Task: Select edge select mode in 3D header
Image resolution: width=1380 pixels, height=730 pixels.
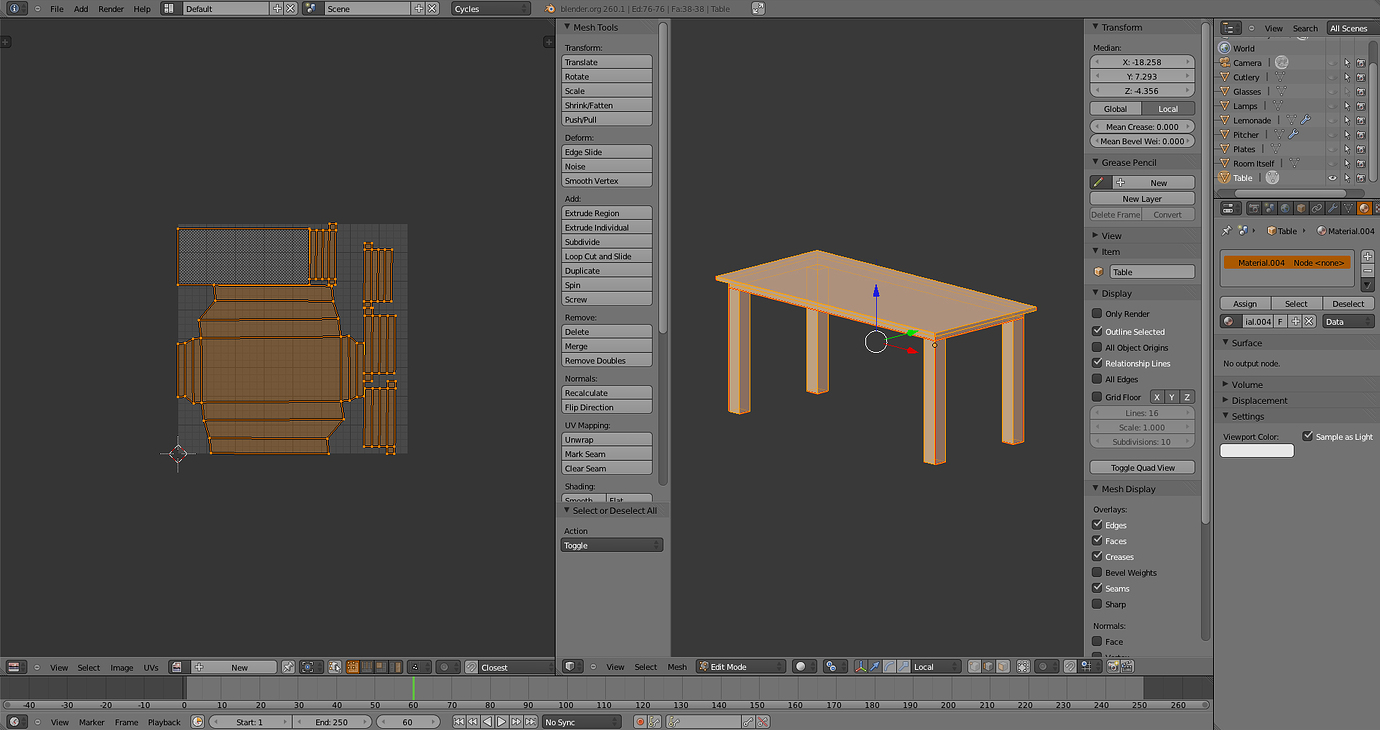Action: pos(988,666)
